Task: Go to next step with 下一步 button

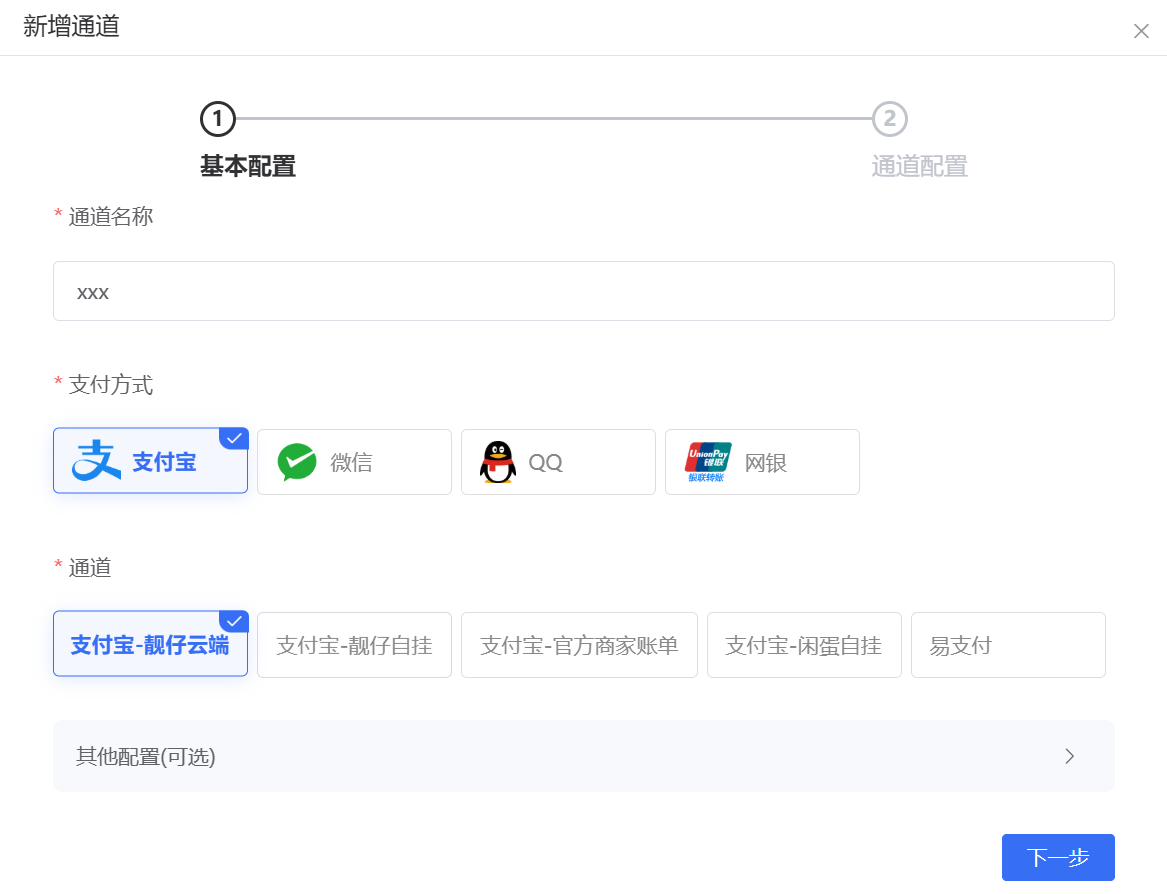Action: [1058, 858]
